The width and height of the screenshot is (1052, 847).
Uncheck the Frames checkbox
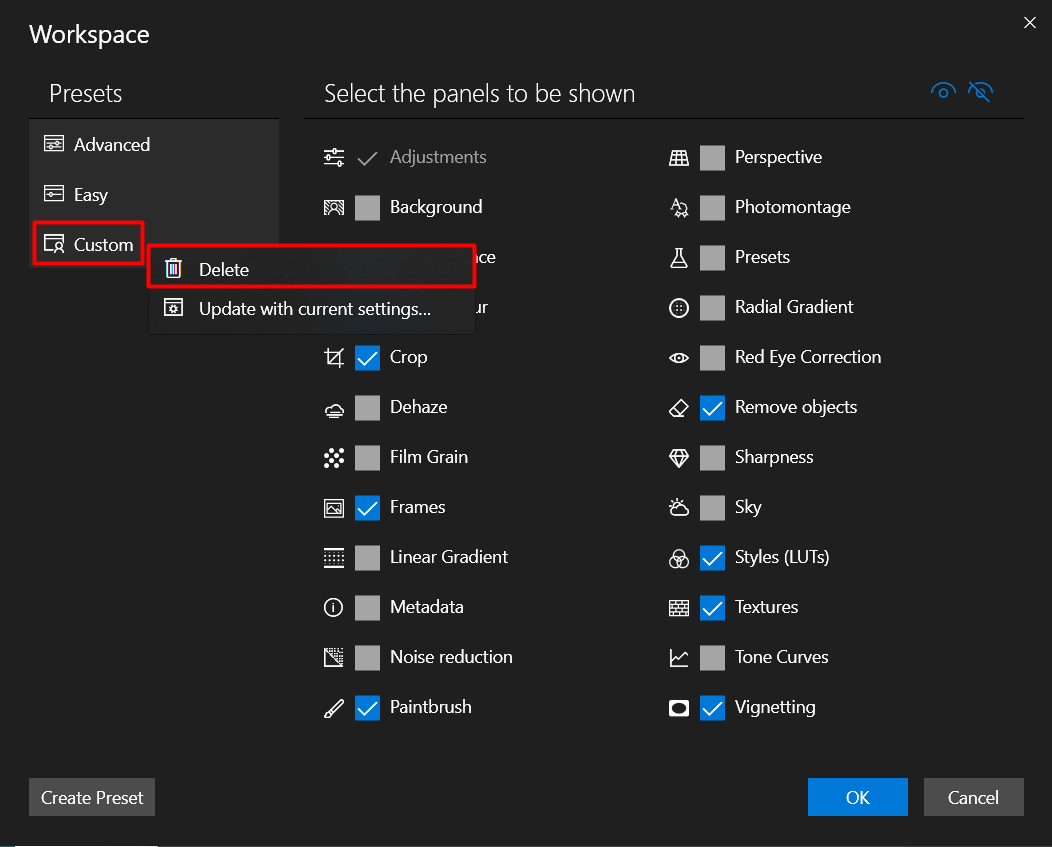(x=367, y=508)
